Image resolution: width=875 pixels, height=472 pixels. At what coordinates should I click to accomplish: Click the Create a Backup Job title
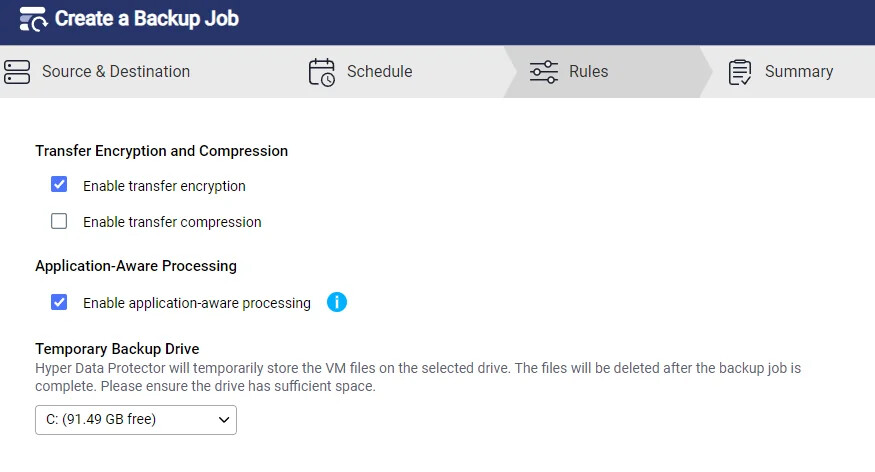tap(147, 18)
